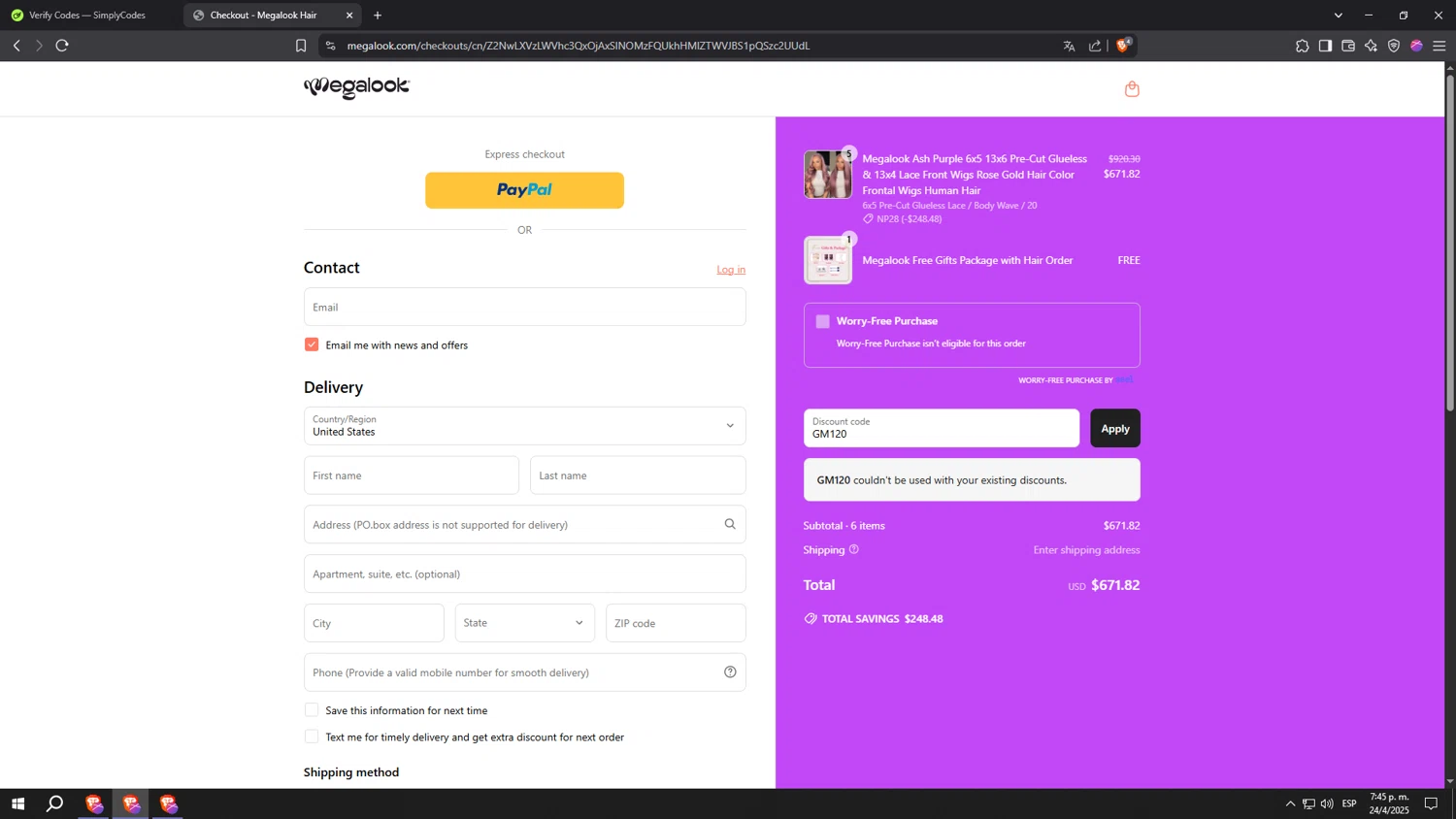Click the TOTAL SAVINGS $248.48 text
The height and width of the screenshot is (819, 1456).
click(882, 618)
